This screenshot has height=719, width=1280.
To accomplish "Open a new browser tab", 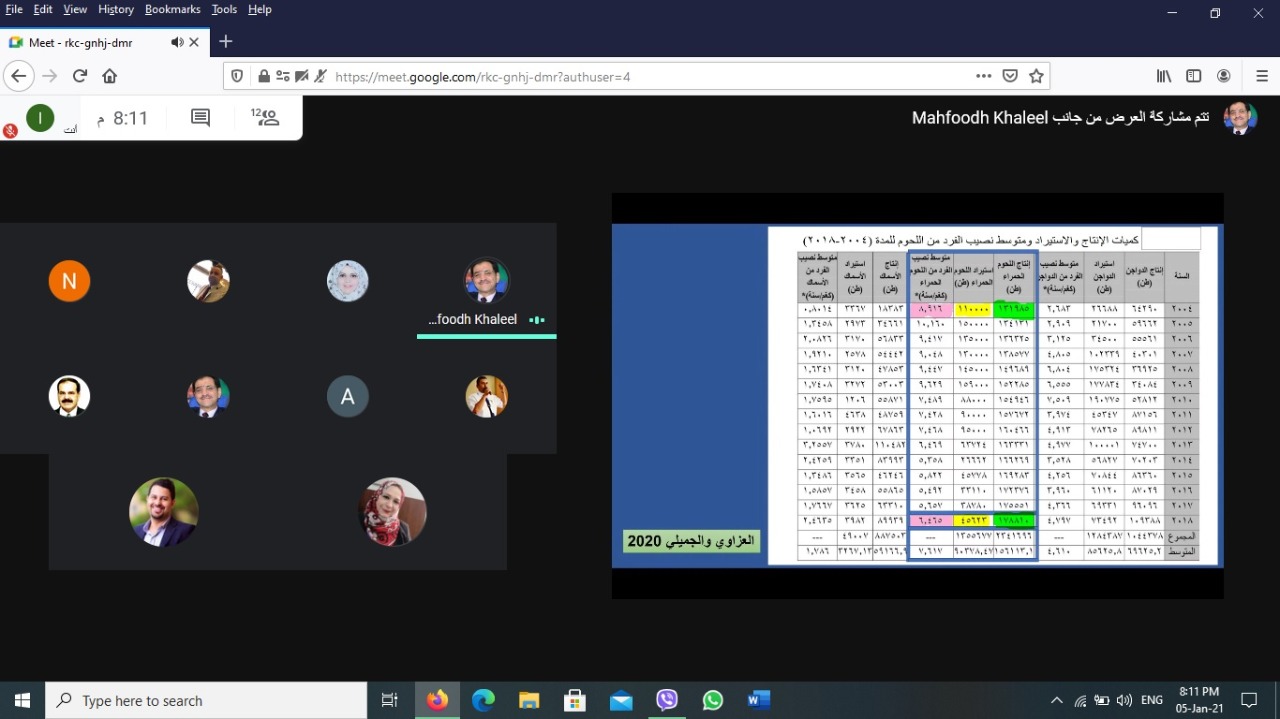I will (226, 42).
